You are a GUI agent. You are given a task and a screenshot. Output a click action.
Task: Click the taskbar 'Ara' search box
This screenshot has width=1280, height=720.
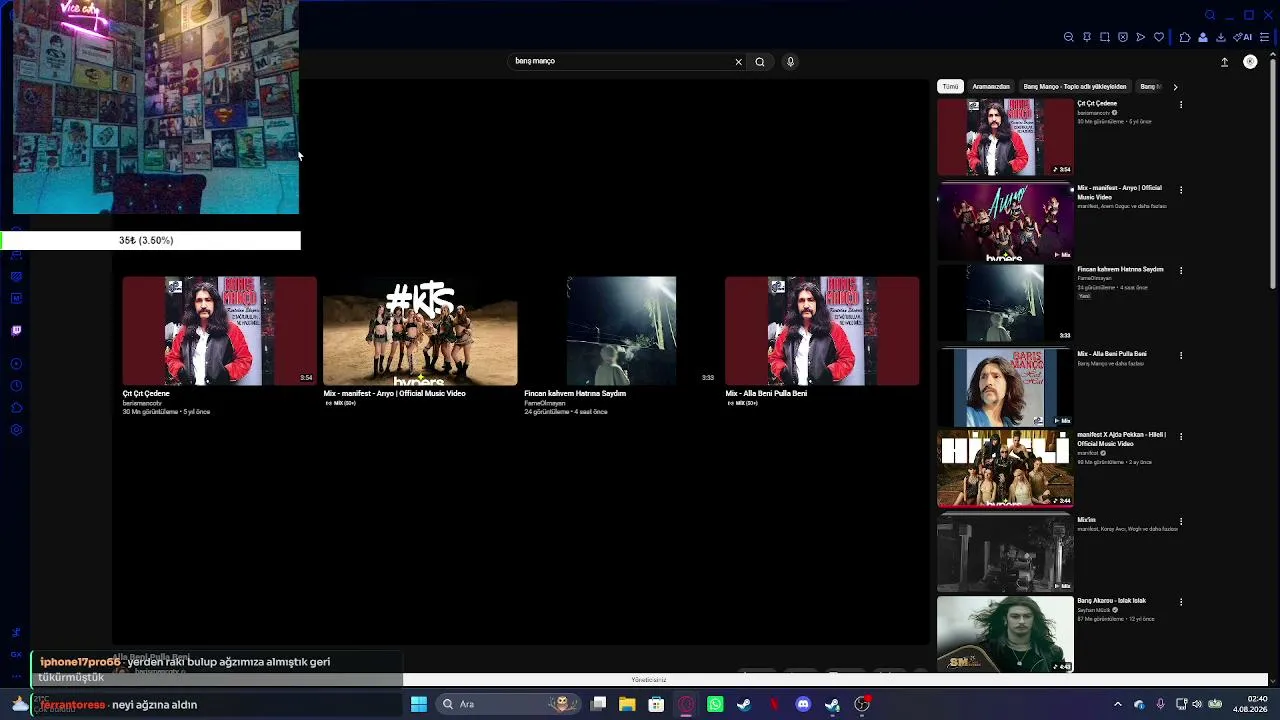509,704
